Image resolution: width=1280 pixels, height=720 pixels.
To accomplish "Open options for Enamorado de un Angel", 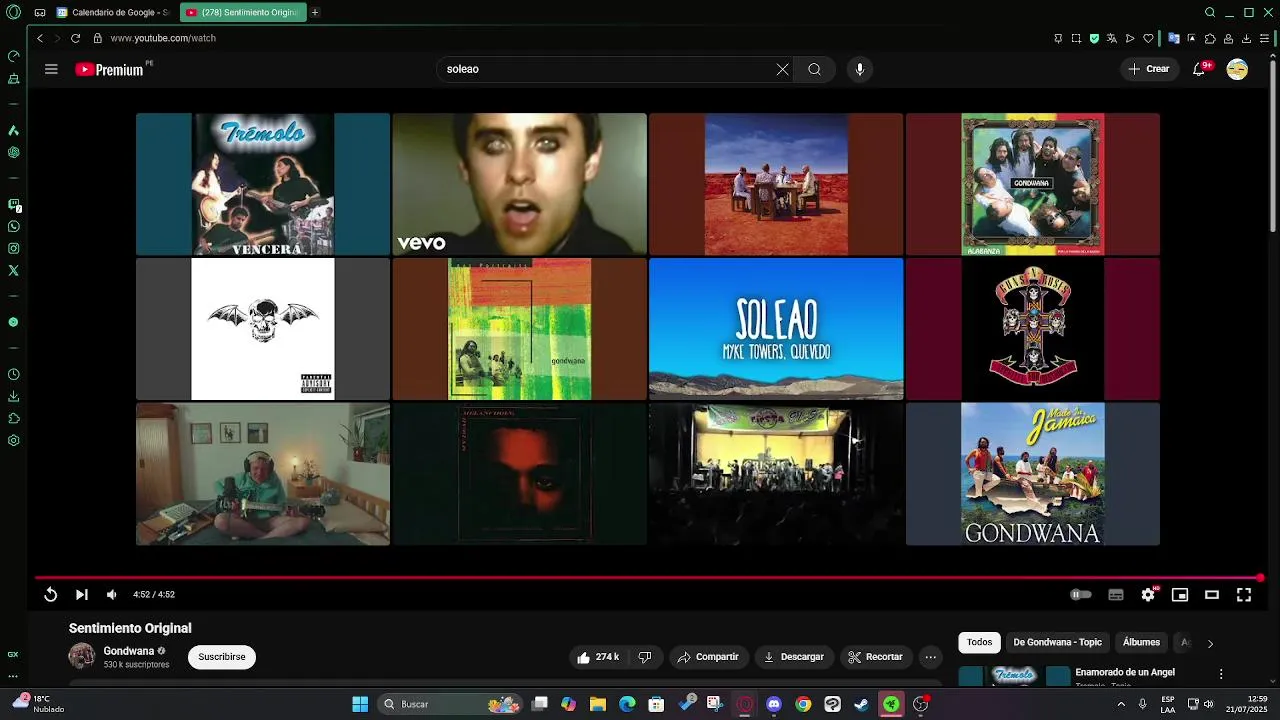I will (x=1221, y=674).
